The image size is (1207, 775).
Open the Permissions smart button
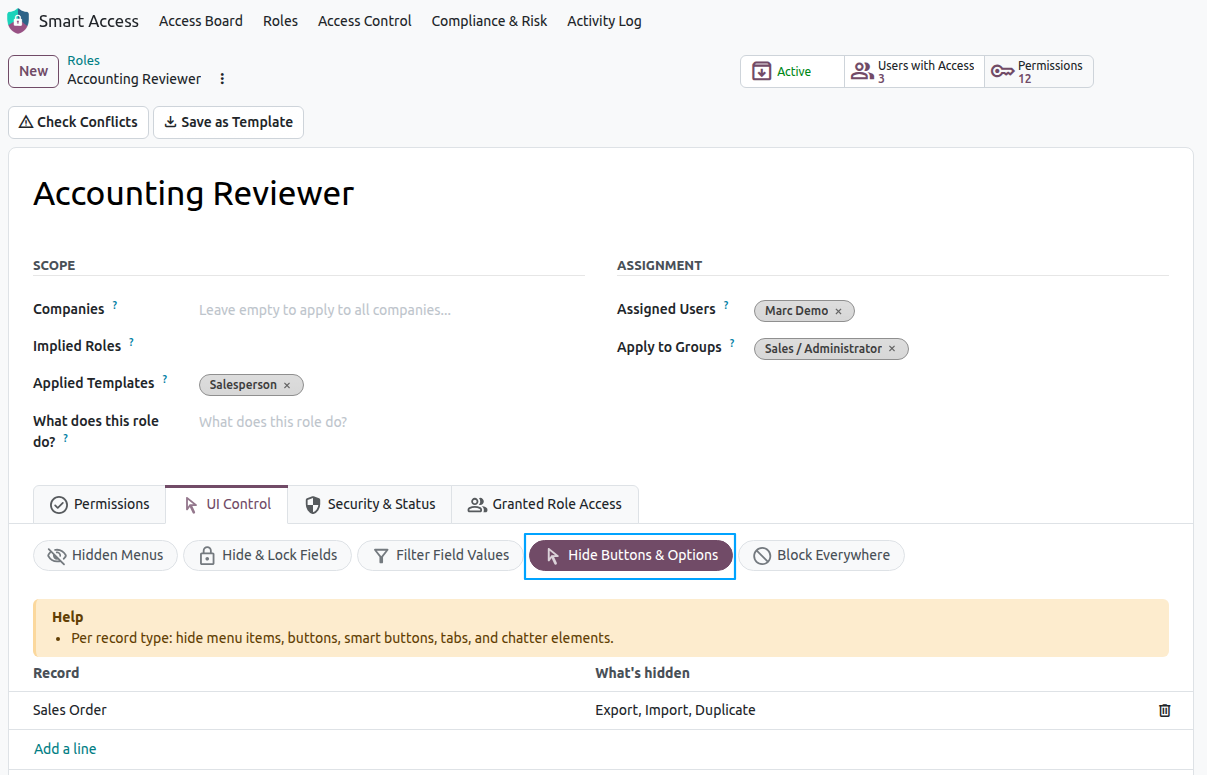click(1039, 71)
